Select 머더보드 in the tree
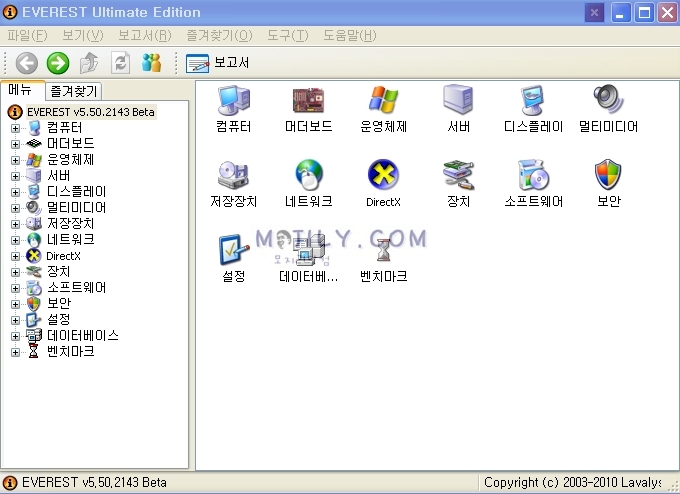Image resolution: width=680 pixels, height=494 pixels. [70, 144]
